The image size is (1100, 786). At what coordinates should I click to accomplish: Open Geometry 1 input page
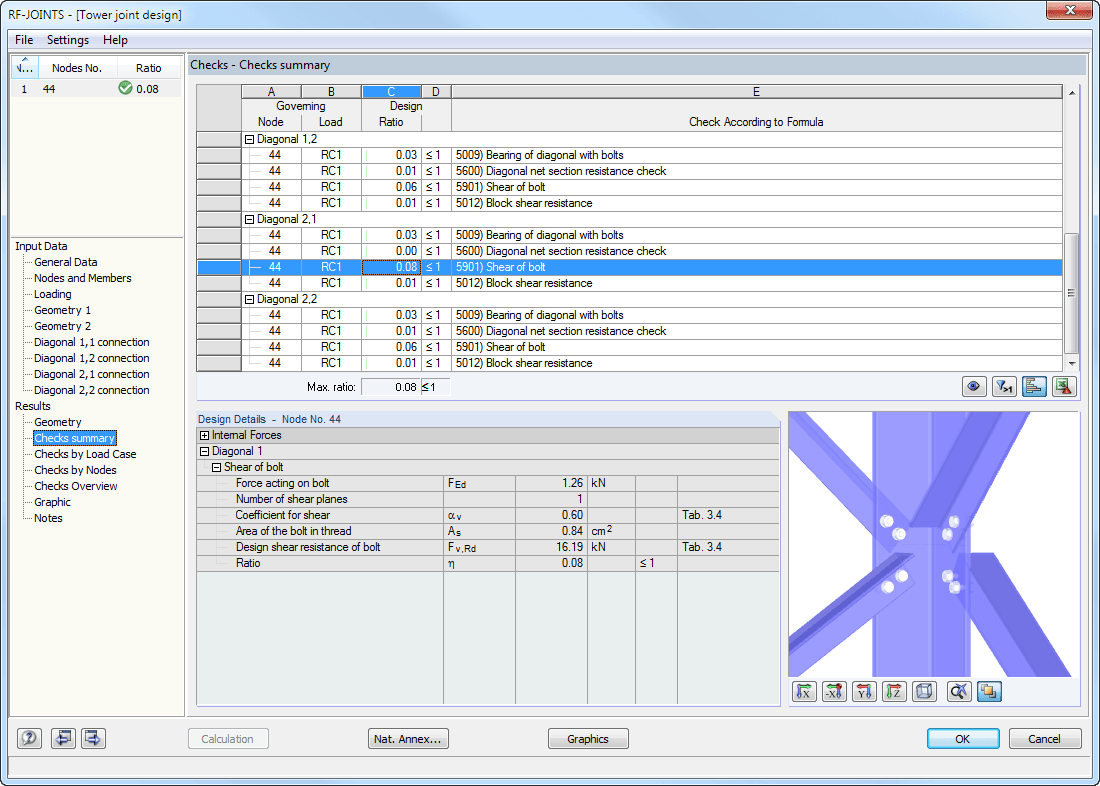(62, 310)
